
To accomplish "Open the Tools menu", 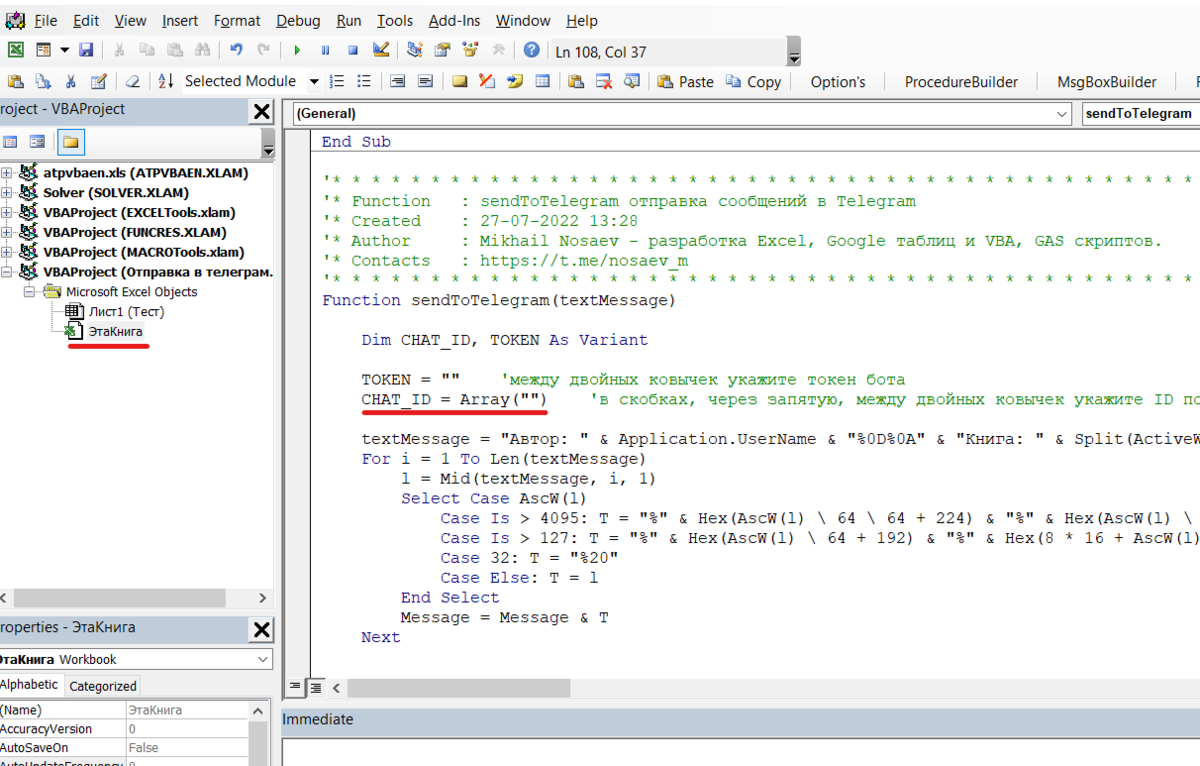I will point(395,20).
